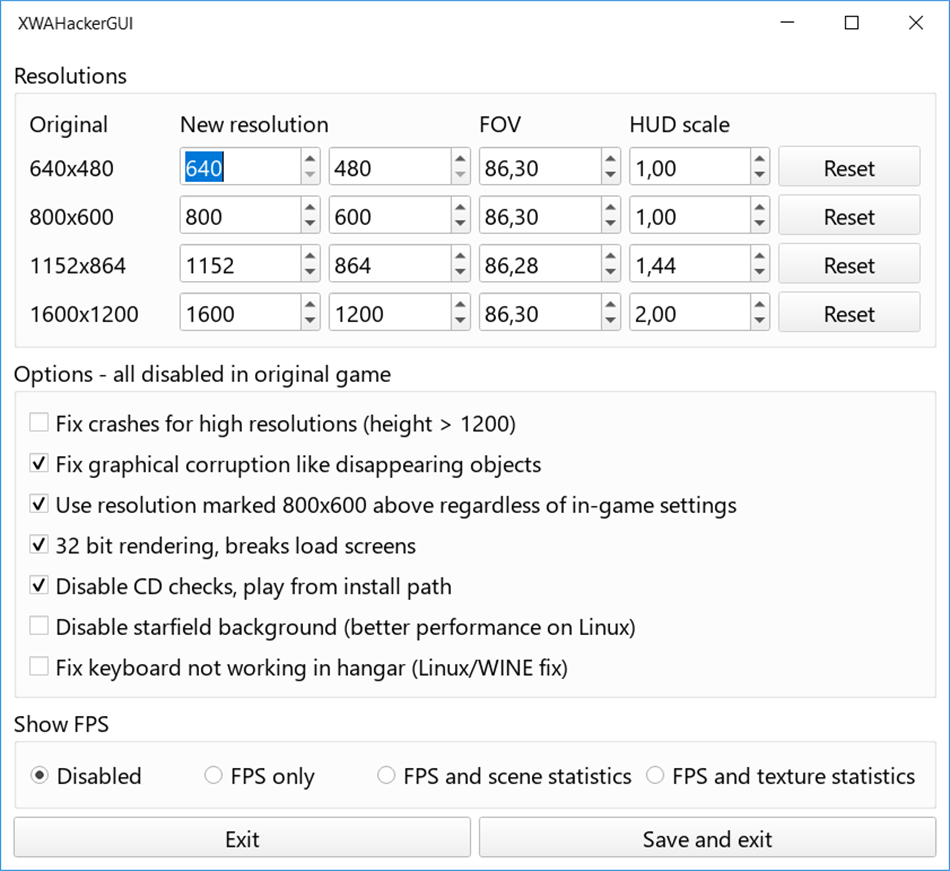
Task: Increase 1152x864 row FOV 86,28 with up arrow
Action: tap(610, 256)
